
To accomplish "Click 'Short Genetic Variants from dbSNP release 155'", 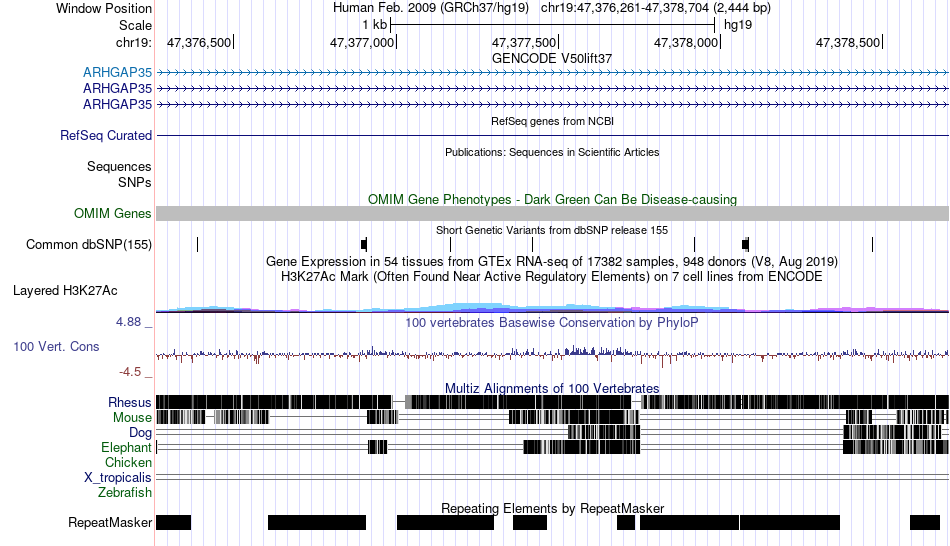I will click(x=552, y=230).
